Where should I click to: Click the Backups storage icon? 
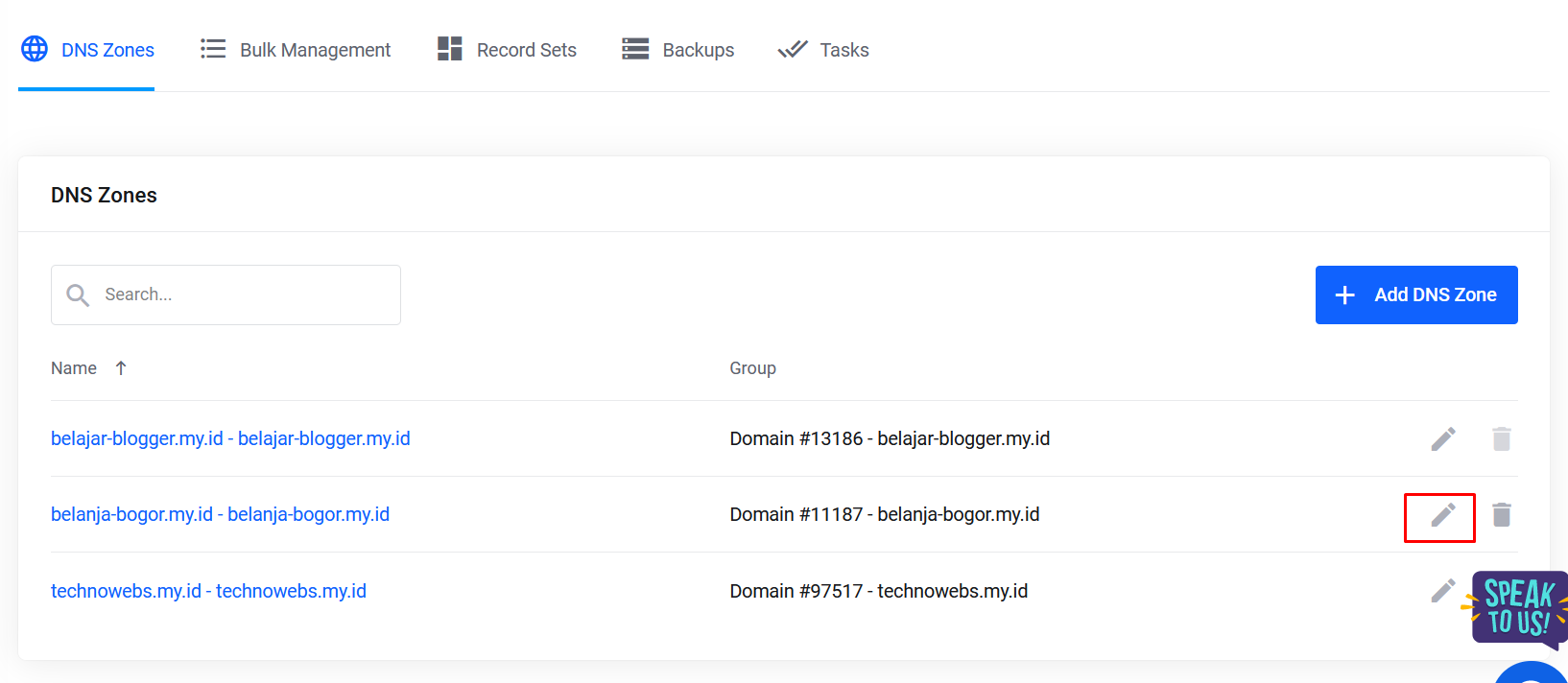coord(635,49)
